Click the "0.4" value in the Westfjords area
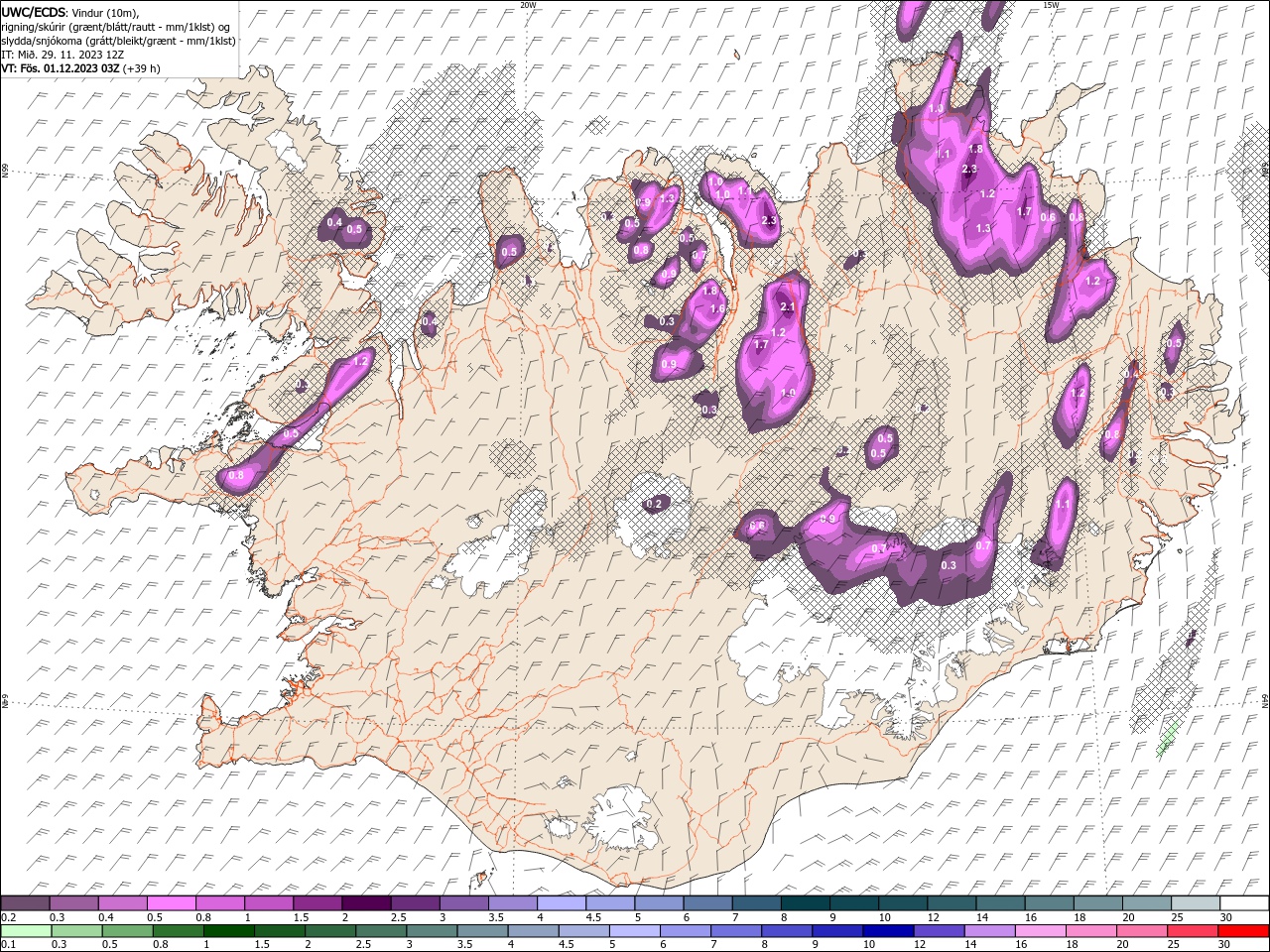Screen dimensions: 1270x952 pyautogui.click(x=334, y=223)
